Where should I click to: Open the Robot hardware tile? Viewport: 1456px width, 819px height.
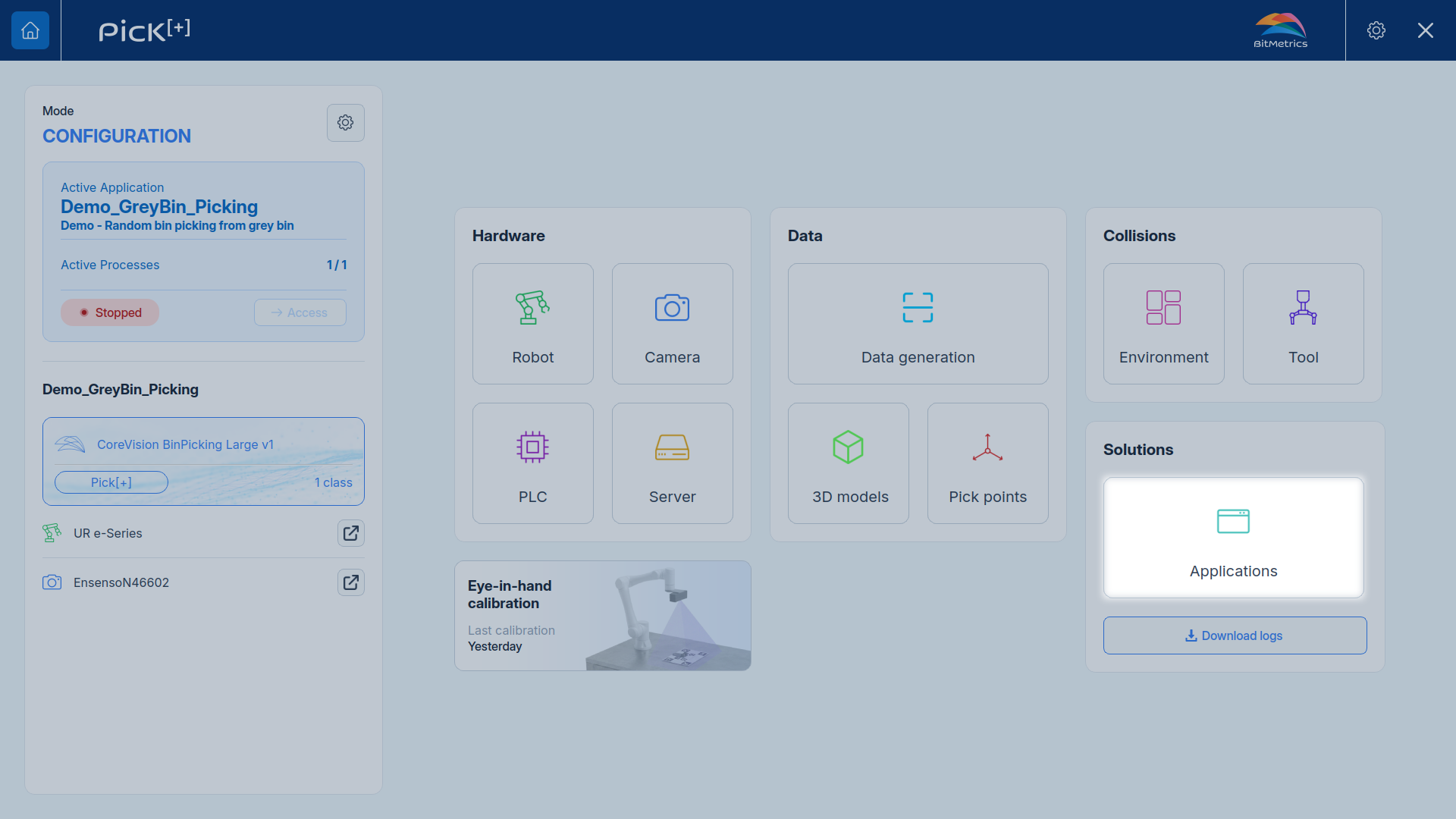533,324
